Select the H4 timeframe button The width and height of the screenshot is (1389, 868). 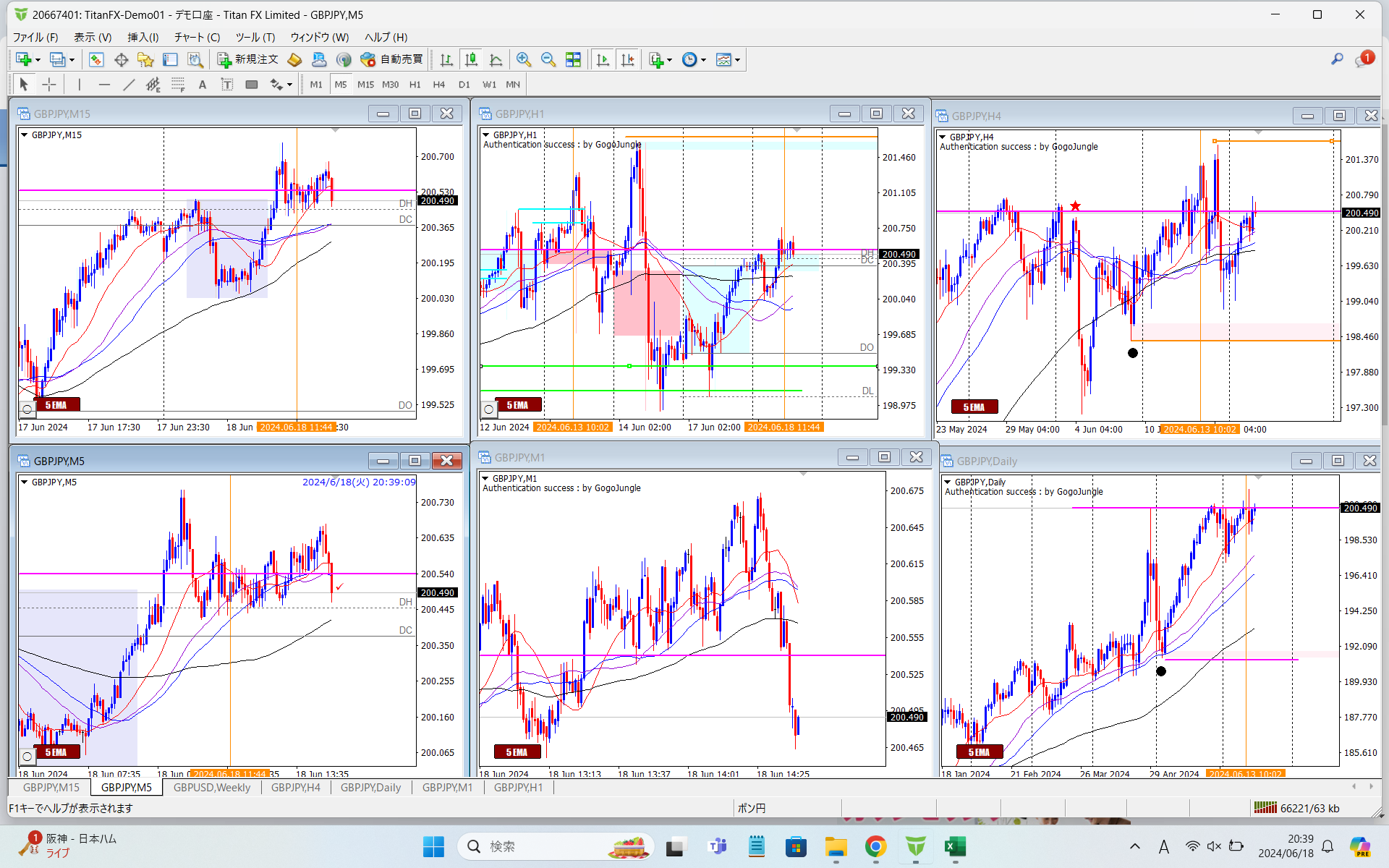tap(439, 85)
